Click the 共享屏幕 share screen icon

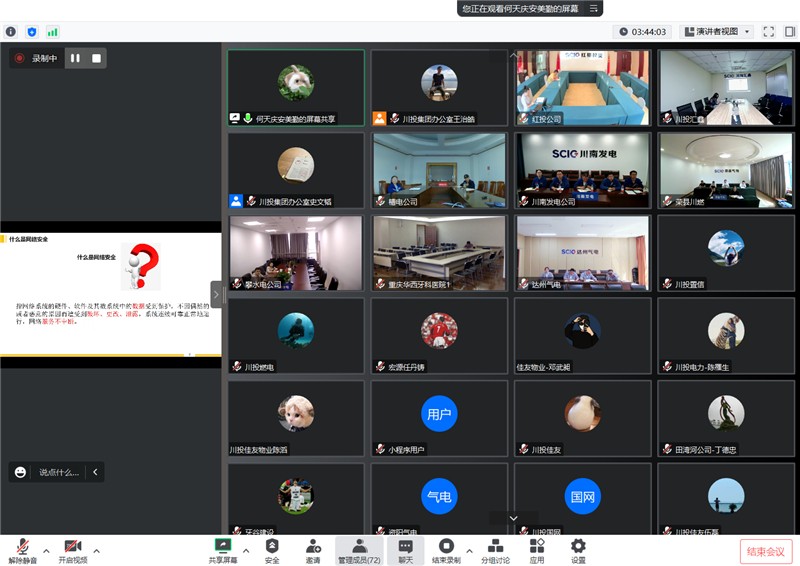(x=223, y=546)
